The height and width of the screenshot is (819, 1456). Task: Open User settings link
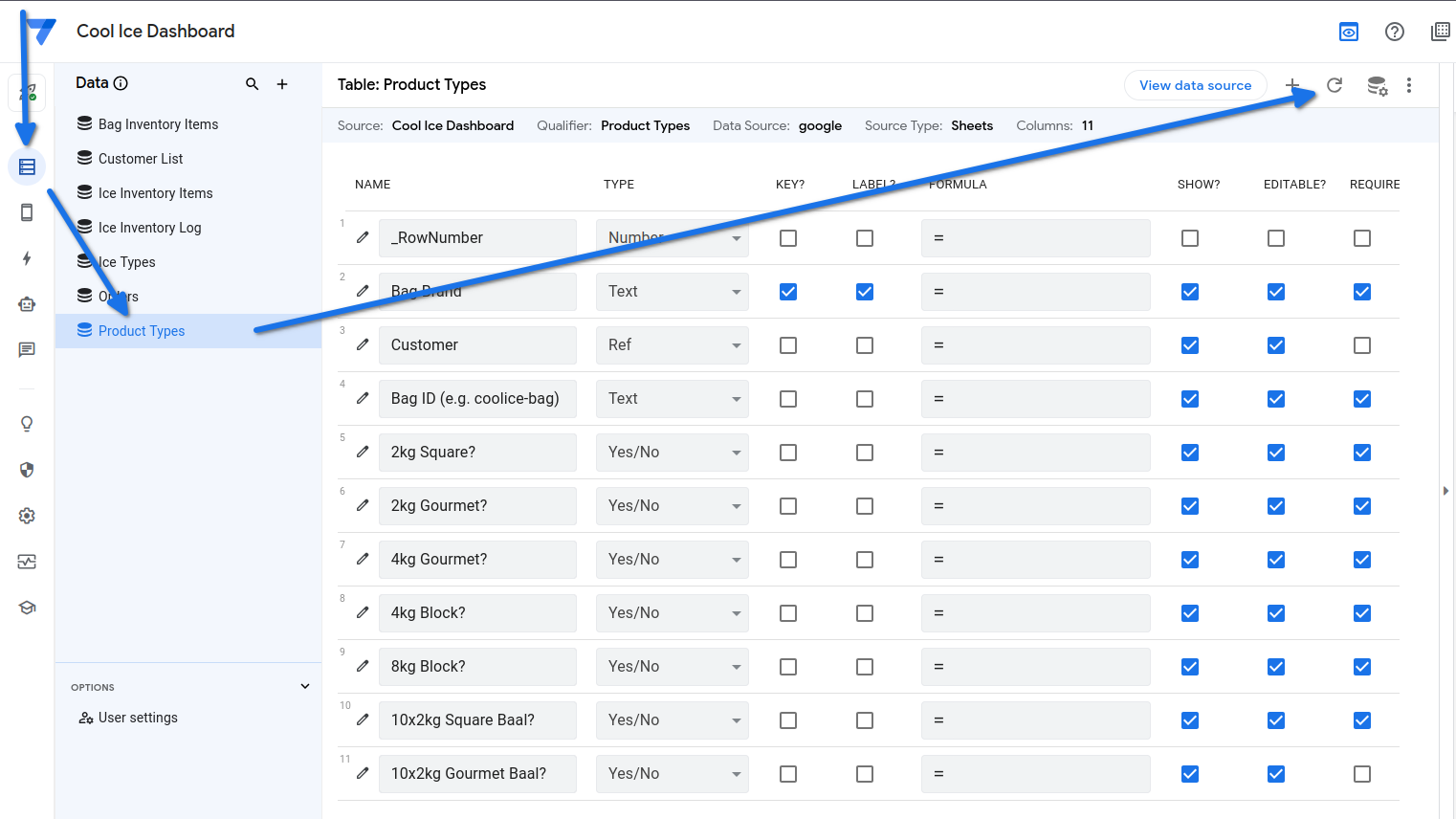[138, 718]
